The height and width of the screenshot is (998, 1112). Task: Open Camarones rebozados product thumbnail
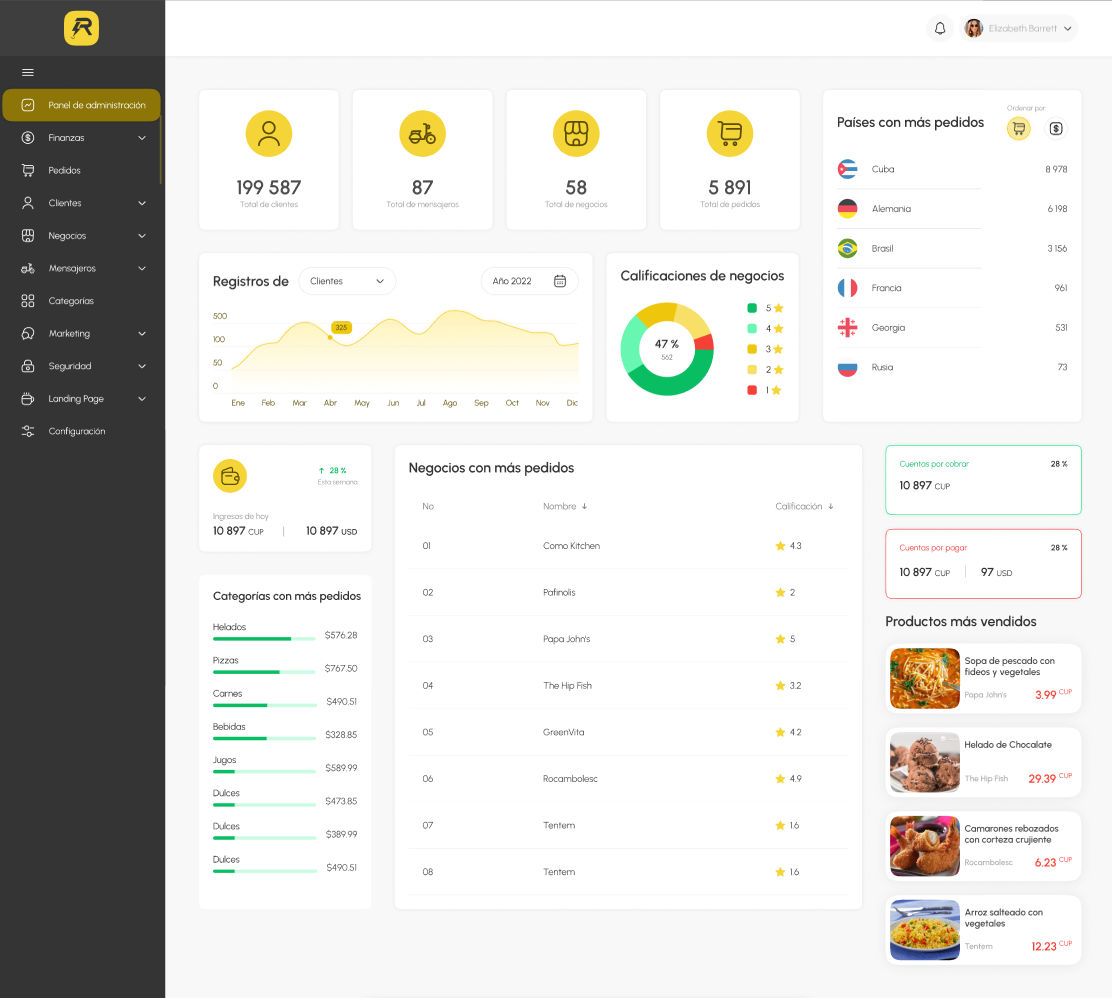[924, 845]
